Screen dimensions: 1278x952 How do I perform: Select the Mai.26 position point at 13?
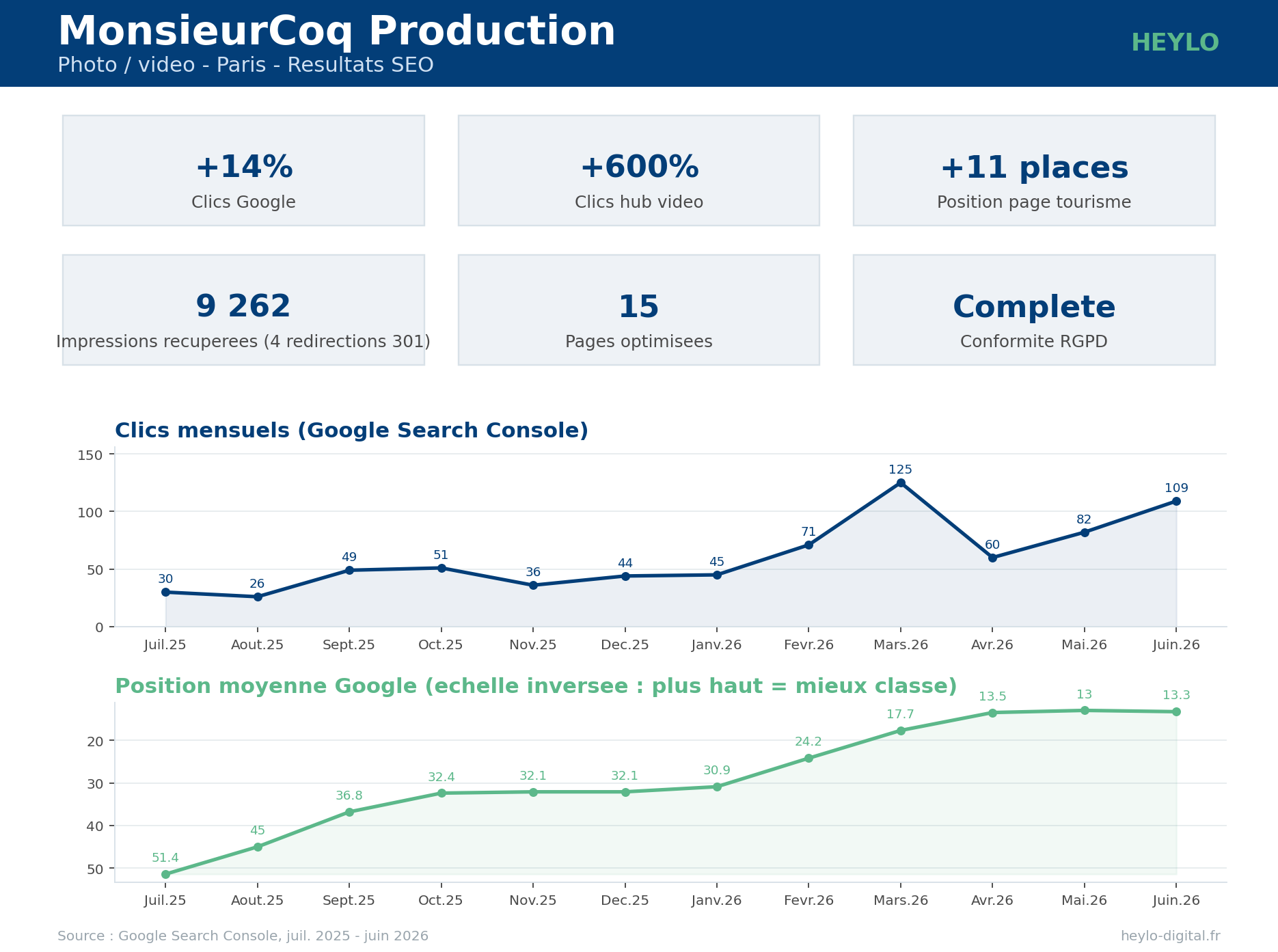1085,711
